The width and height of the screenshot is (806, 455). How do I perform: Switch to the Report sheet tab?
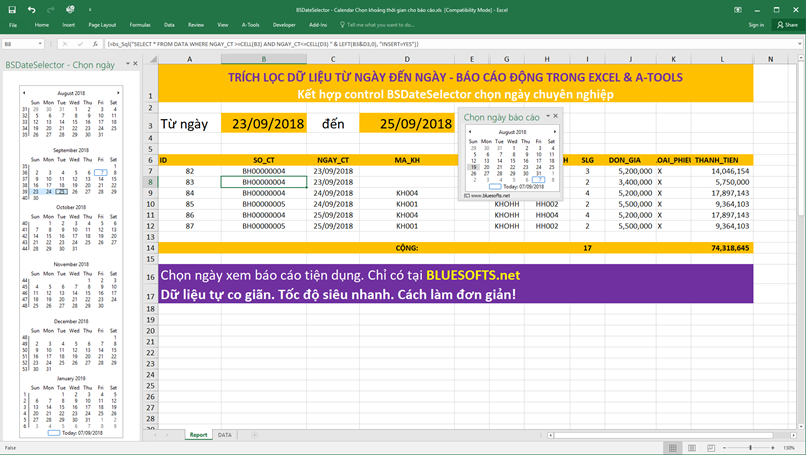[198, 435]
